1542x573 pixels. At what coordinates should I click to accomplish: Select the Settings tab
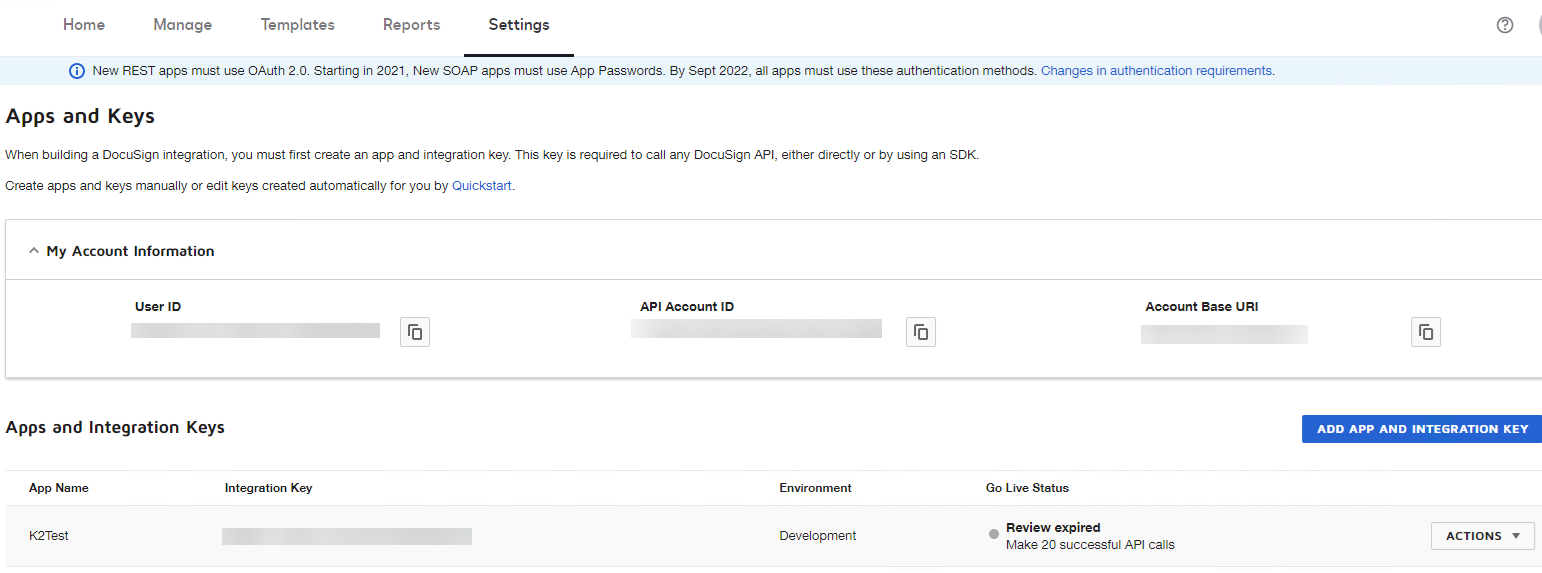(518, 25)
